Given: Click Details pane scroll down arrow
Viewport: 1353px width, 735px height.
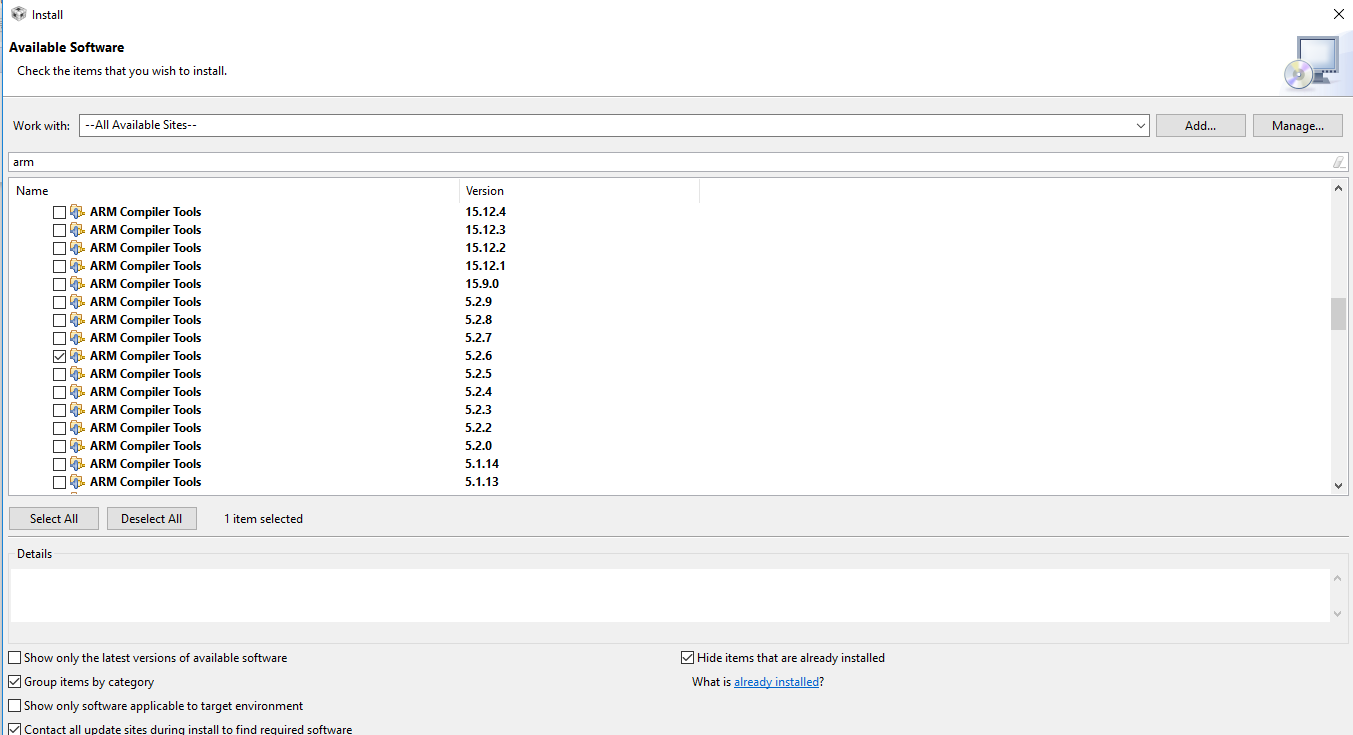Looking at the screenshot, I should click(1338, 613).
